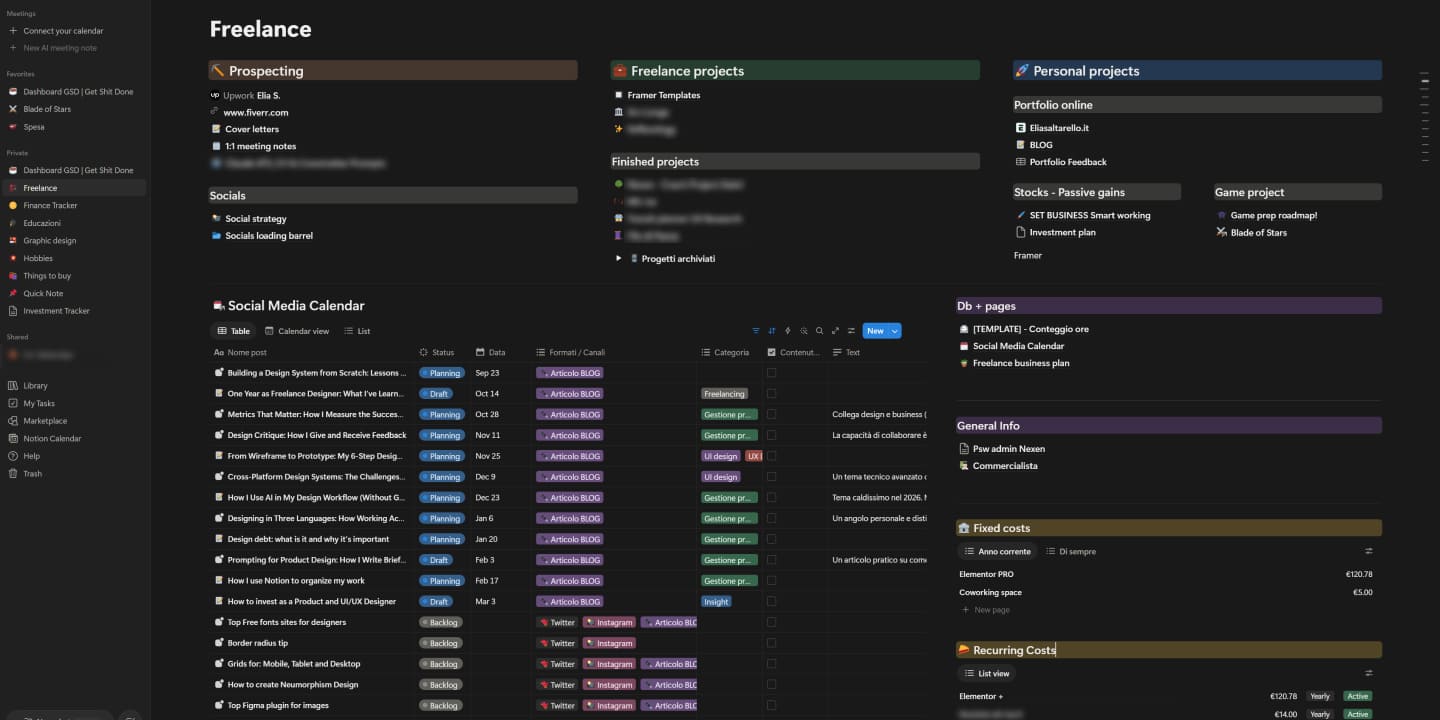This screenshot has height=720, width=1440.
Task: Click the Help icon in the sidebar
Action: click(13, 456)
